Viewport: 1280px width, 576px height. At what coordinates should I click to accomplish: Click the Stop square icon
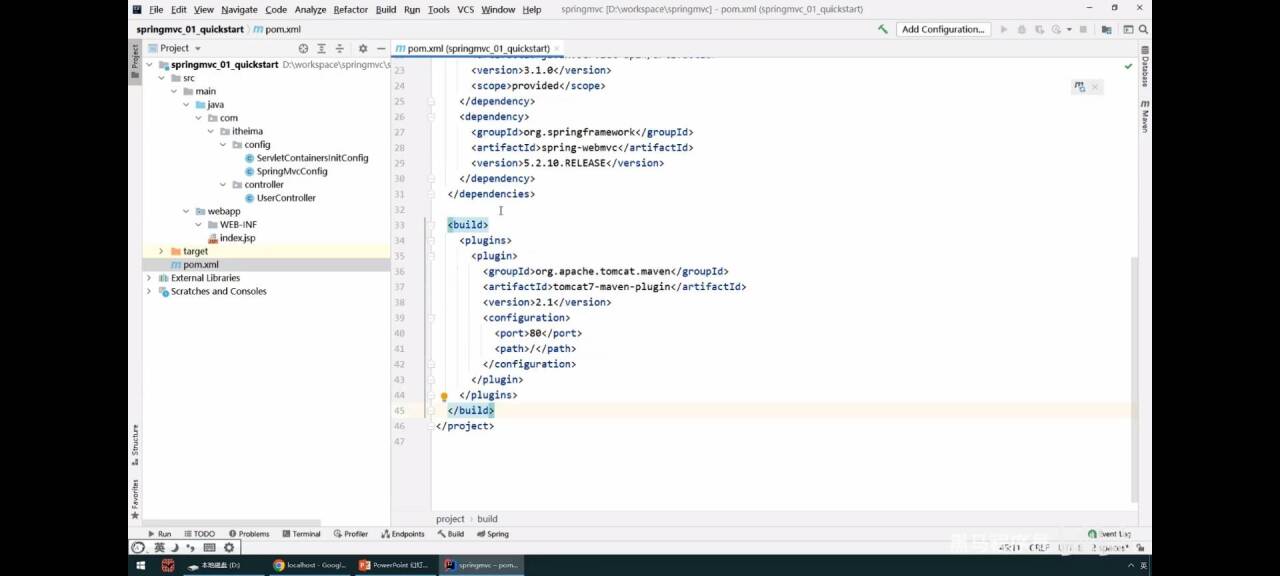coord(1082,30)
